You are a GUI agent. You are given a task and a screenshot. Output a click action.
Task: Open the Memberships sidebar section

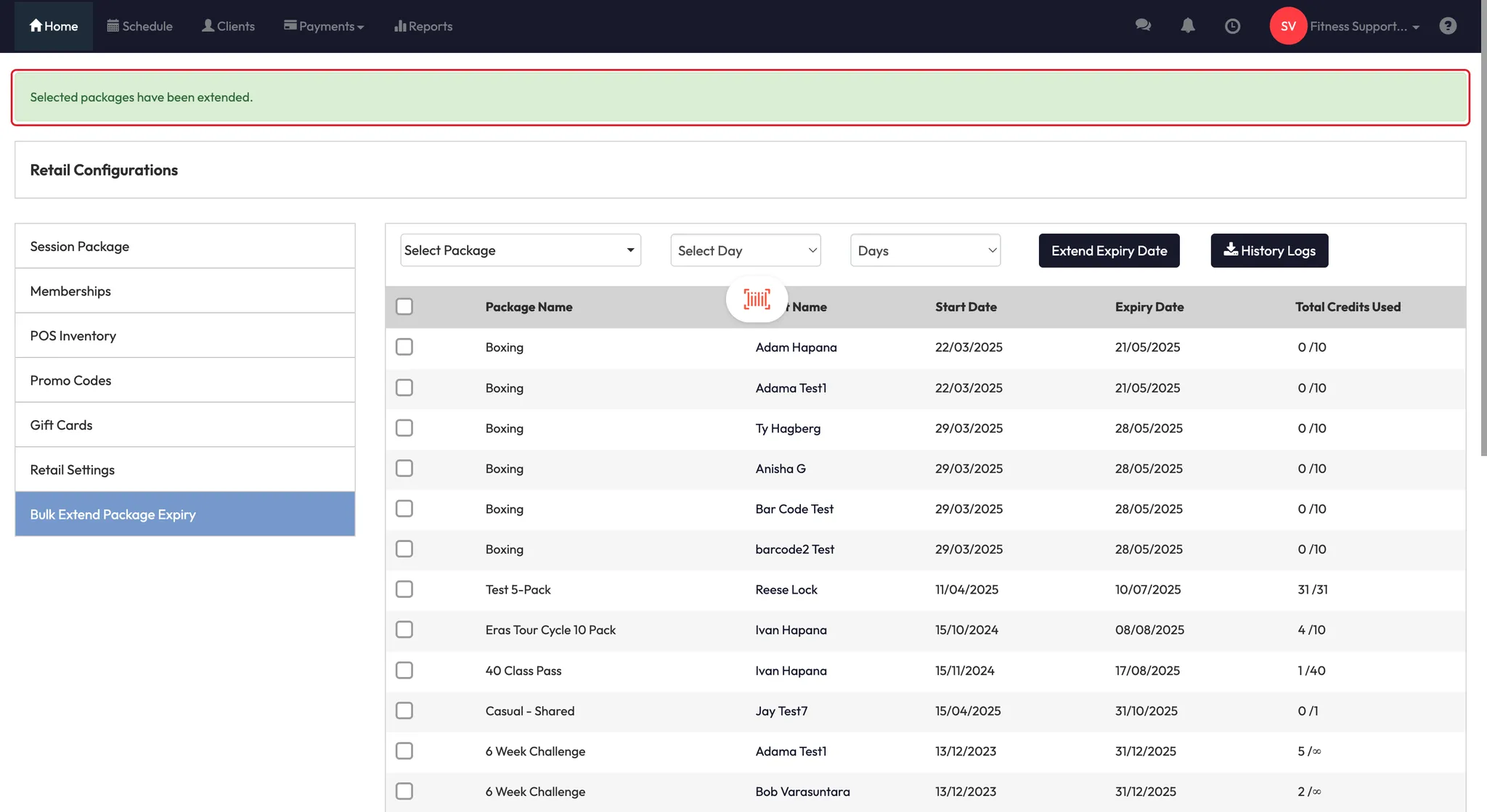184,291
